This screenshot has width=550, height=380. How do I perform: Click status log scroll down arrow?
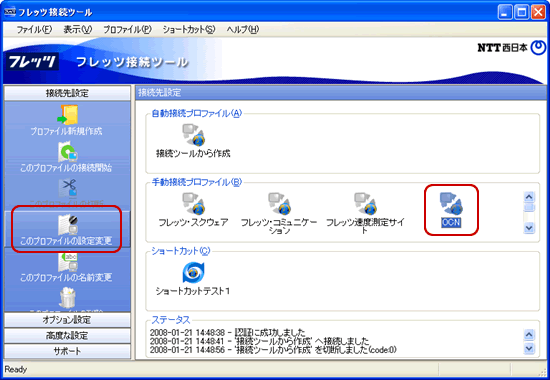[x=529, y=348]
